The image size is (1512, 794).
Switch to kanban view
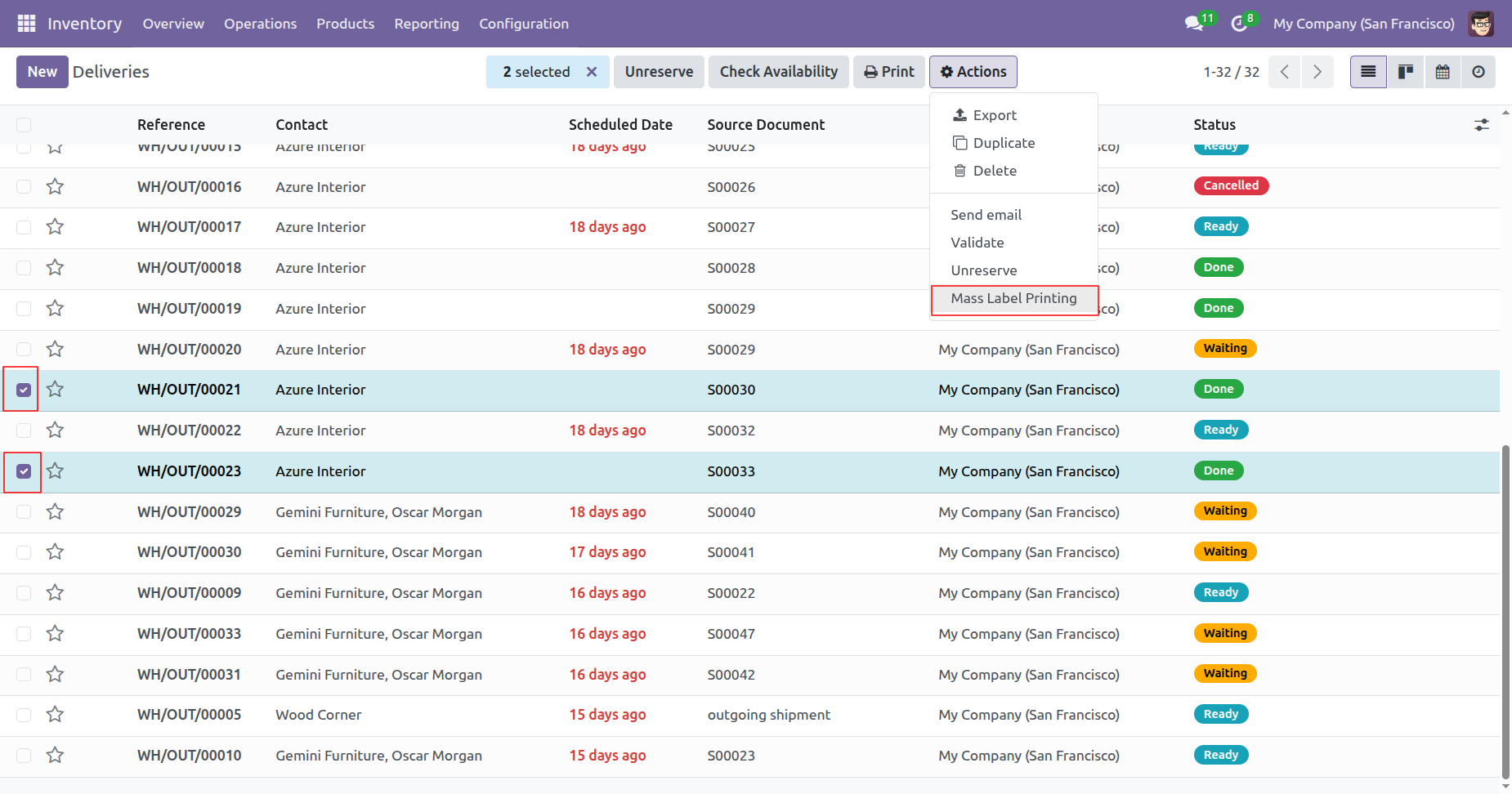[x=1406, y=72]
